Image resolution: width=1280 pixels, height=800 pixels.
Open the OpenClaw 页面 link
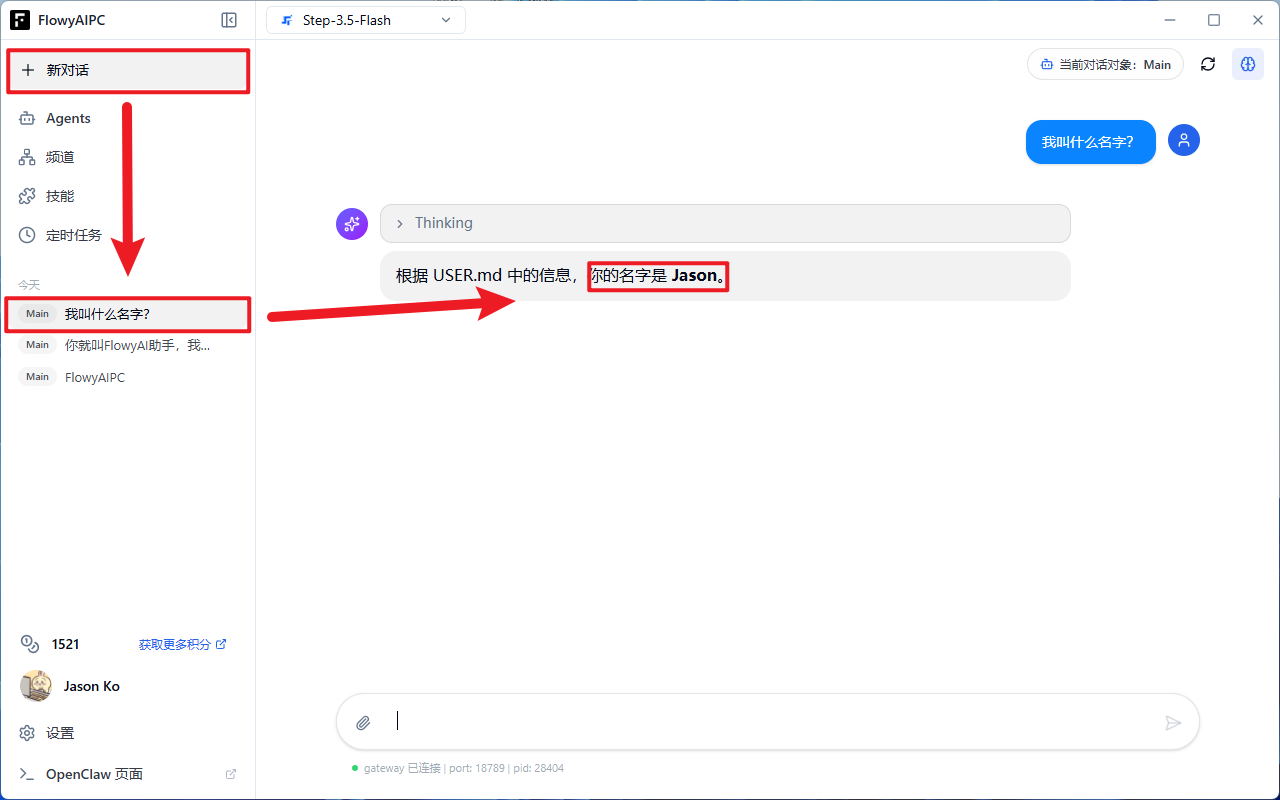pyautogui.click(x=94, y=773)
